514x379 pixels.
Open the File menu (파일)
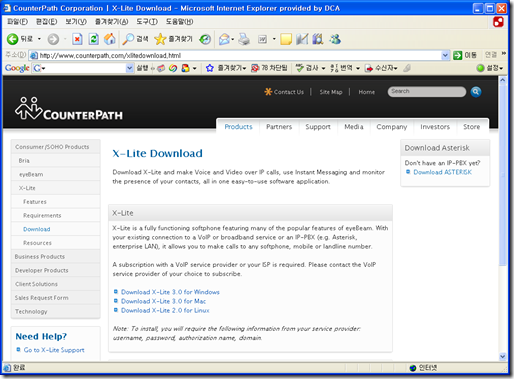click(x=18, y=22)
